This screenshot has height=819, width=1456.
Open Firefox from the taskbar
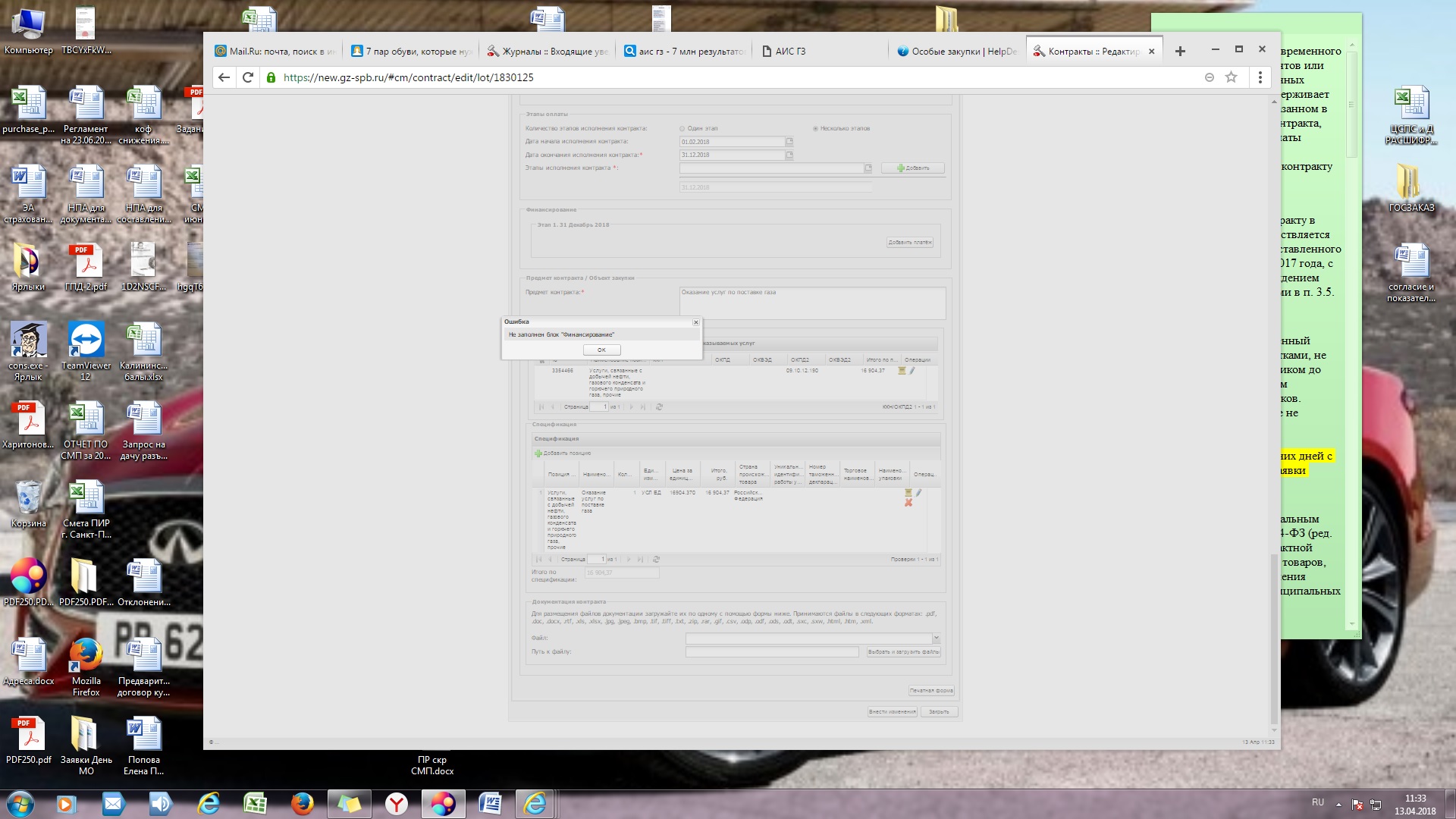click(302, 804)
